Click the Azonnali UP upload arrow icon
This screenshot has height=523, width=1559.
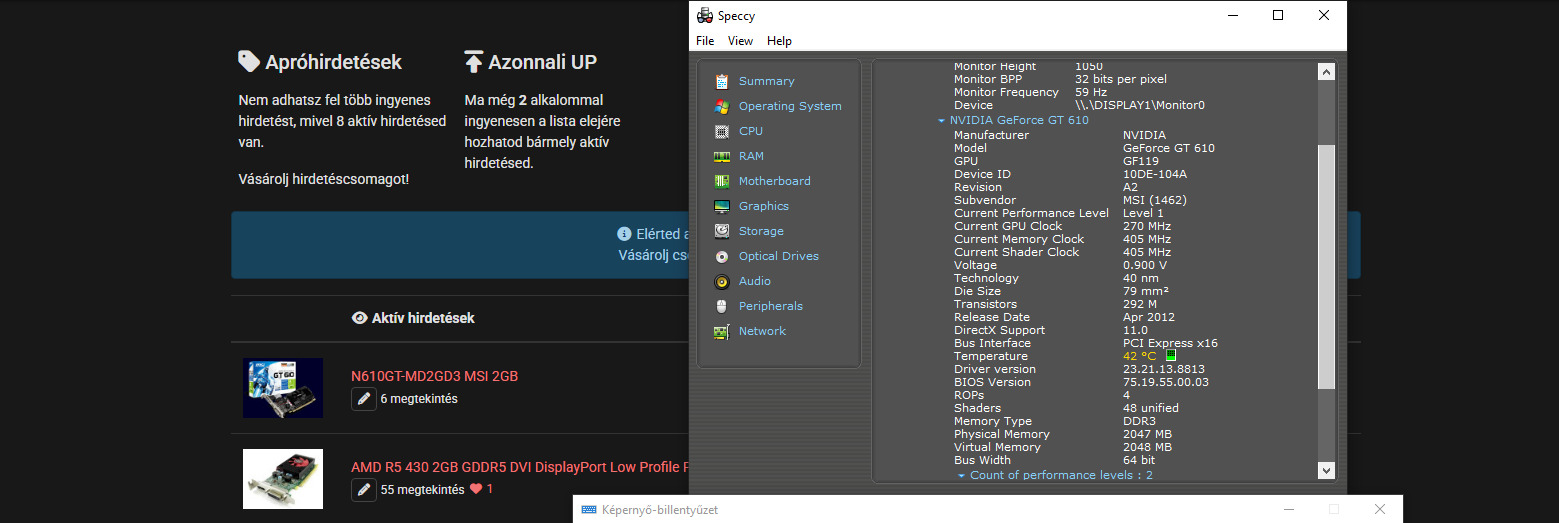473,61
